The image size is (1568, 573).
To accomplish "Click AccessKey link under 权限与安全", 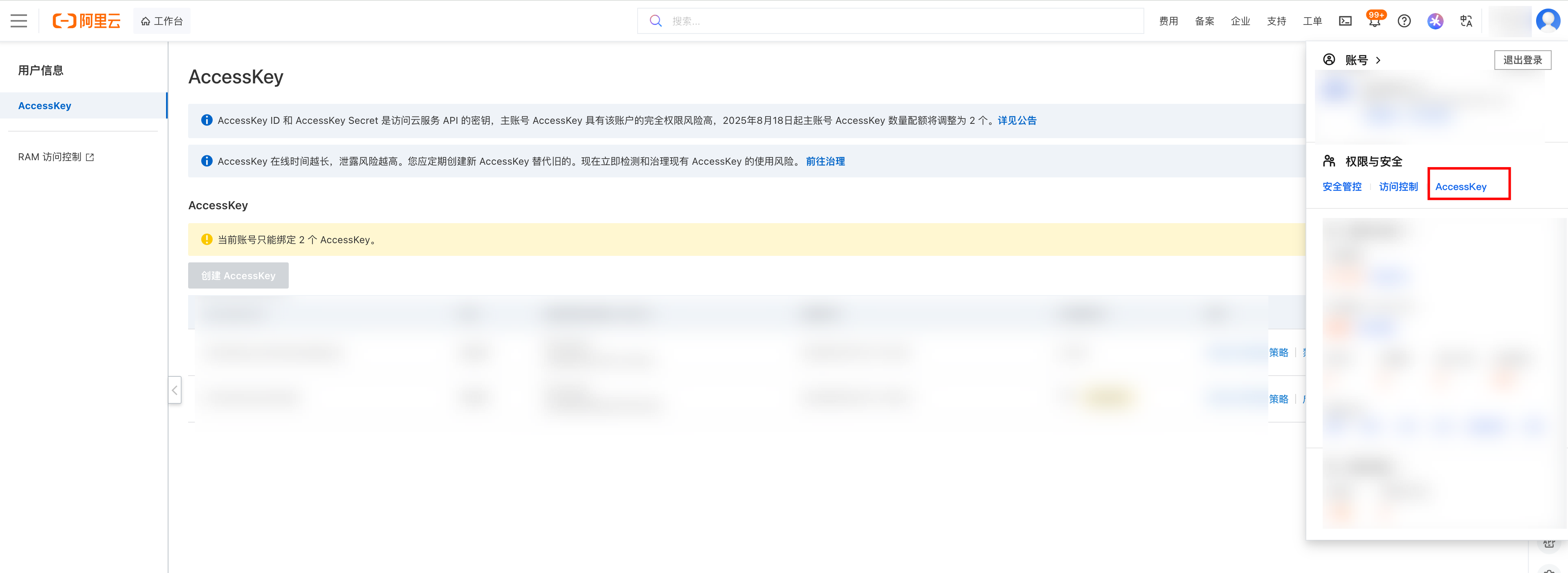I will [1460, 187].
